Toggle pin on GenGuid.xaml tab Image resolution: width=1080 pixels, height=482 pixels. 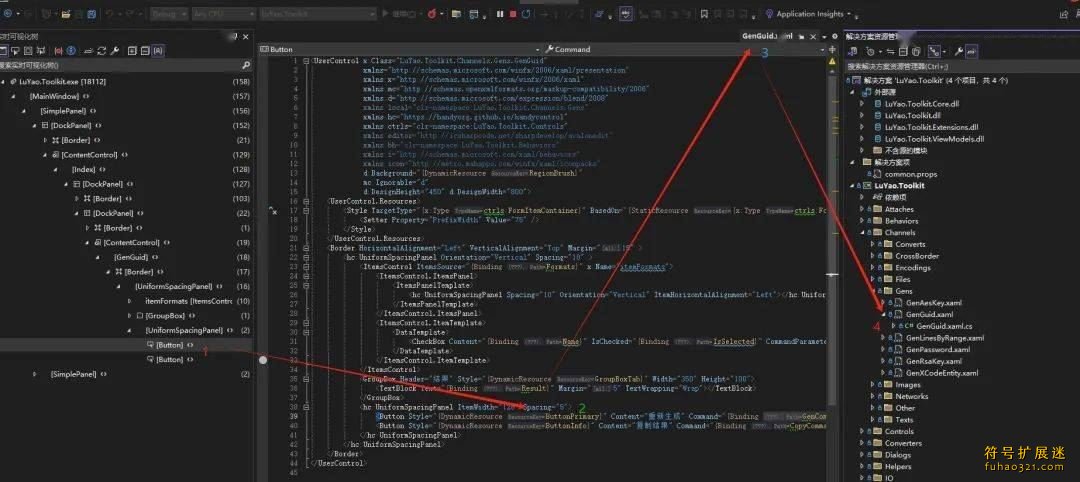pos(801,36)
